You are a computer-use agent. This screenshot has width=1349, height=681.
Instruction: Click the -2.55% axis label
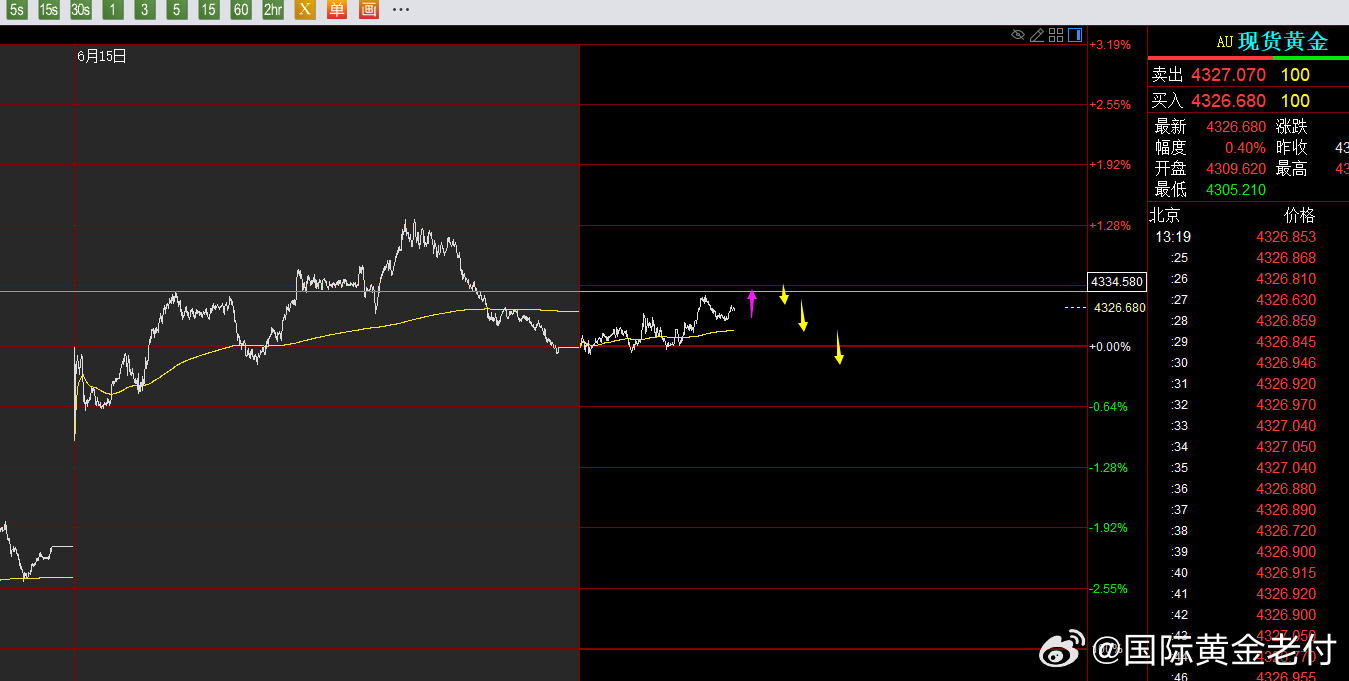pyautogui.click(x=1110, y=589)
